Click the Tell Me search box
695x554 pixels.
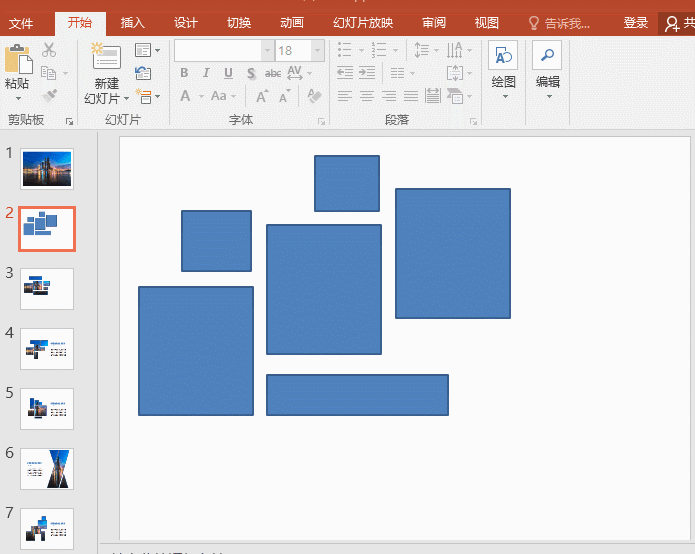click(x=559, y=23)
